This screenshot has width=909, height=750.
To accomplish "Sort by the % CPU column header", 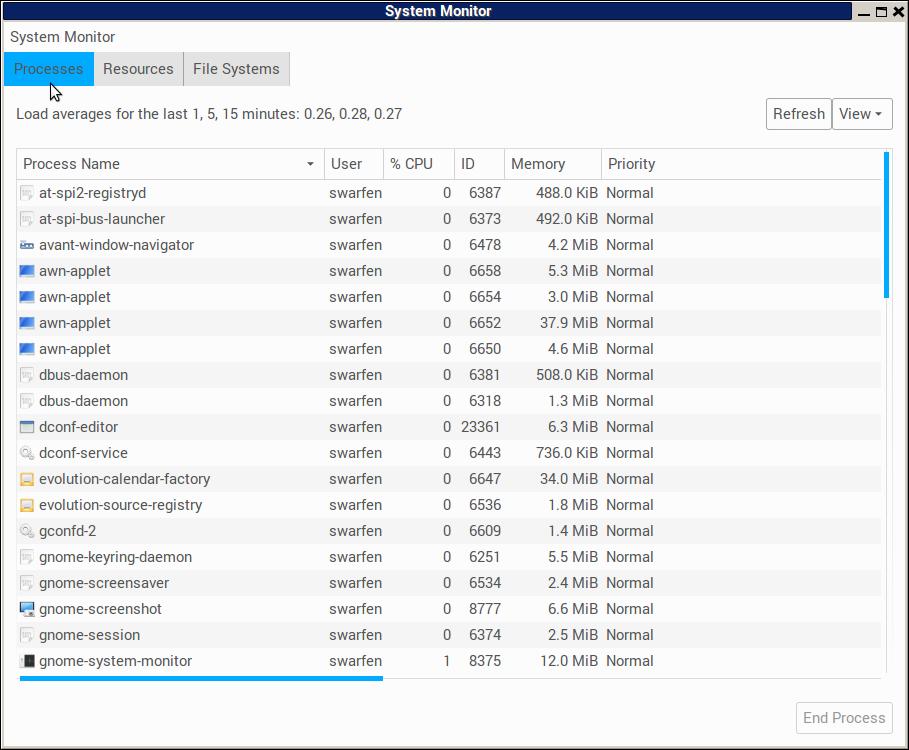I will 411,164.
